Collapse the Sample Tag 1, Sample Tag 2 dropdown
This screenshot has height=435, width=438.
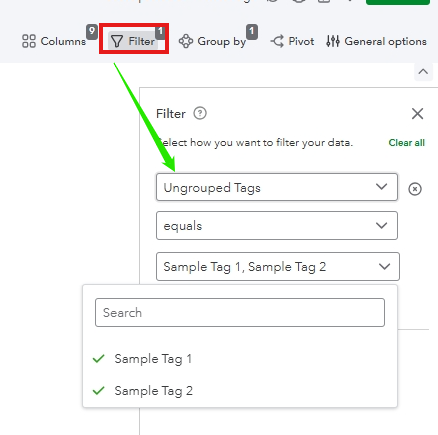coord(278,266)
